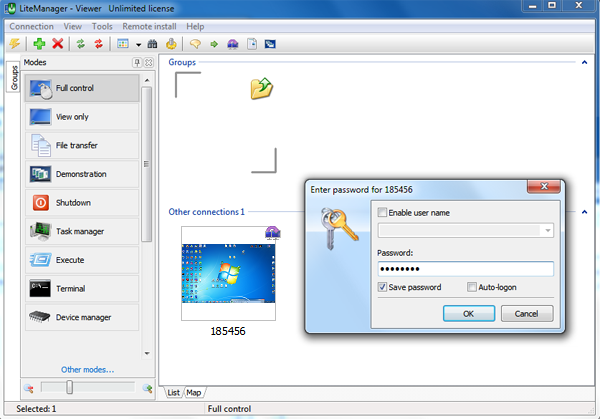The width and height of the screenshot is (600, 419).
Task: Click the small green arrow toolbar icon
Action: coord(214,44)
